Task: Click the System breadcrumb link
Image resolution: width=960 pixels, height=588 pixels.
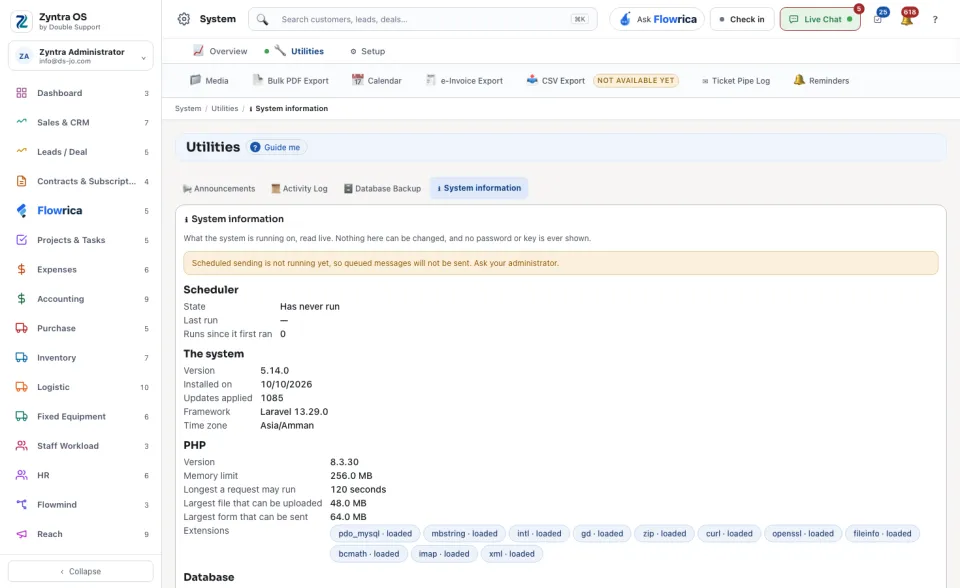Action: coord(188,108)
